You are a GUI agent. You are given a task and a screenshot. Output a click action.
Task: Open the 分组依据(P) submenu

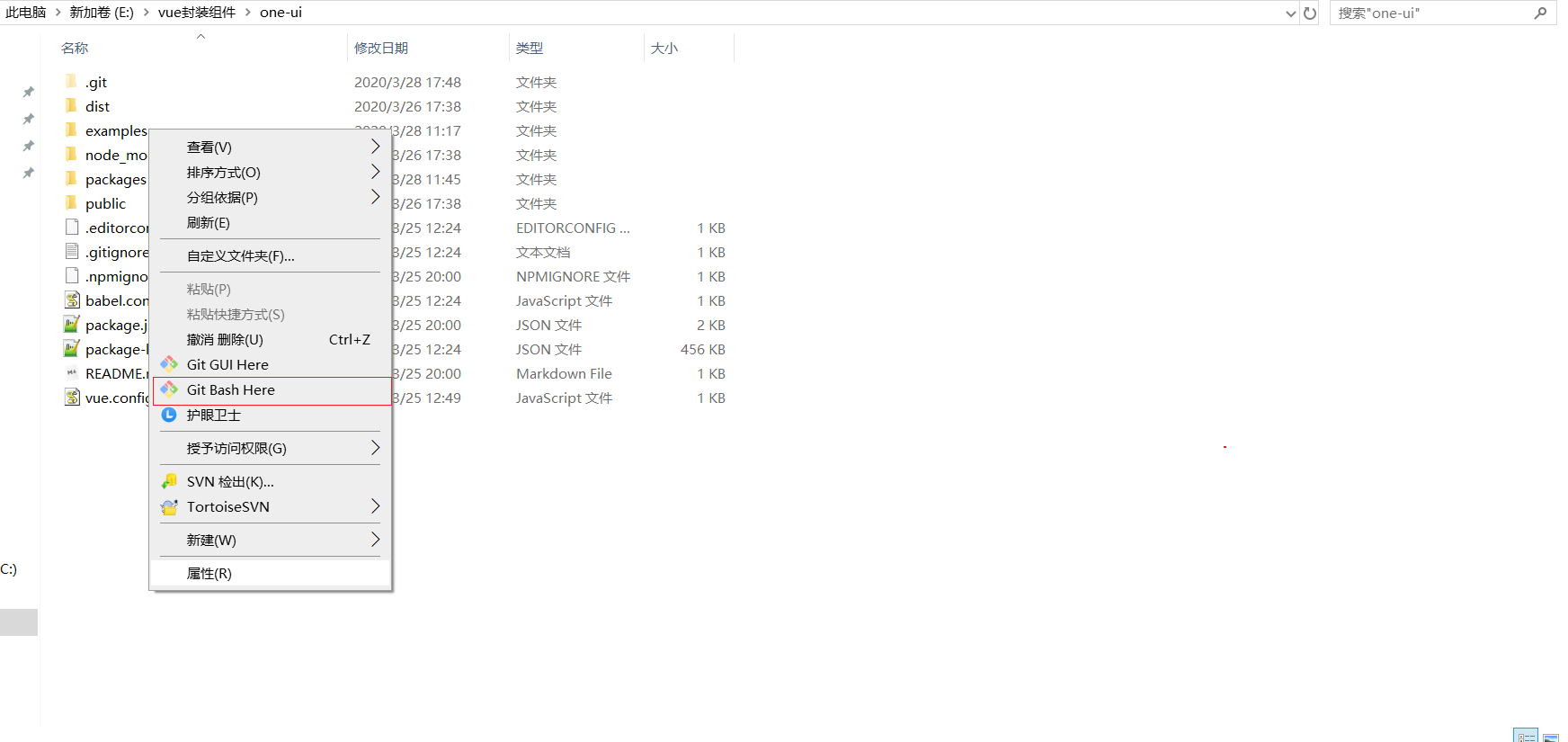(271, 197)
